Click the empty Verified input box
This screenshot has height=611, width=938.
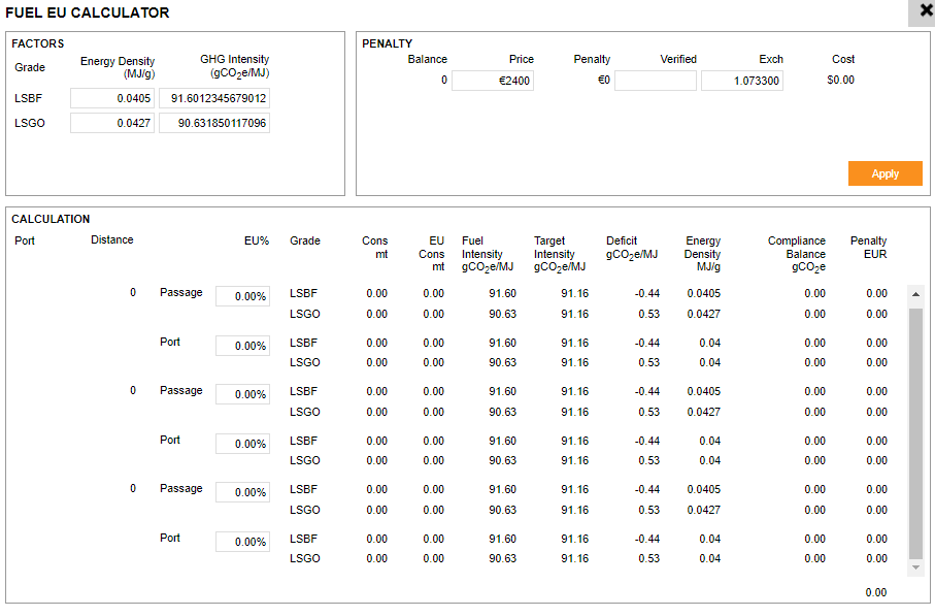(655, 81)
